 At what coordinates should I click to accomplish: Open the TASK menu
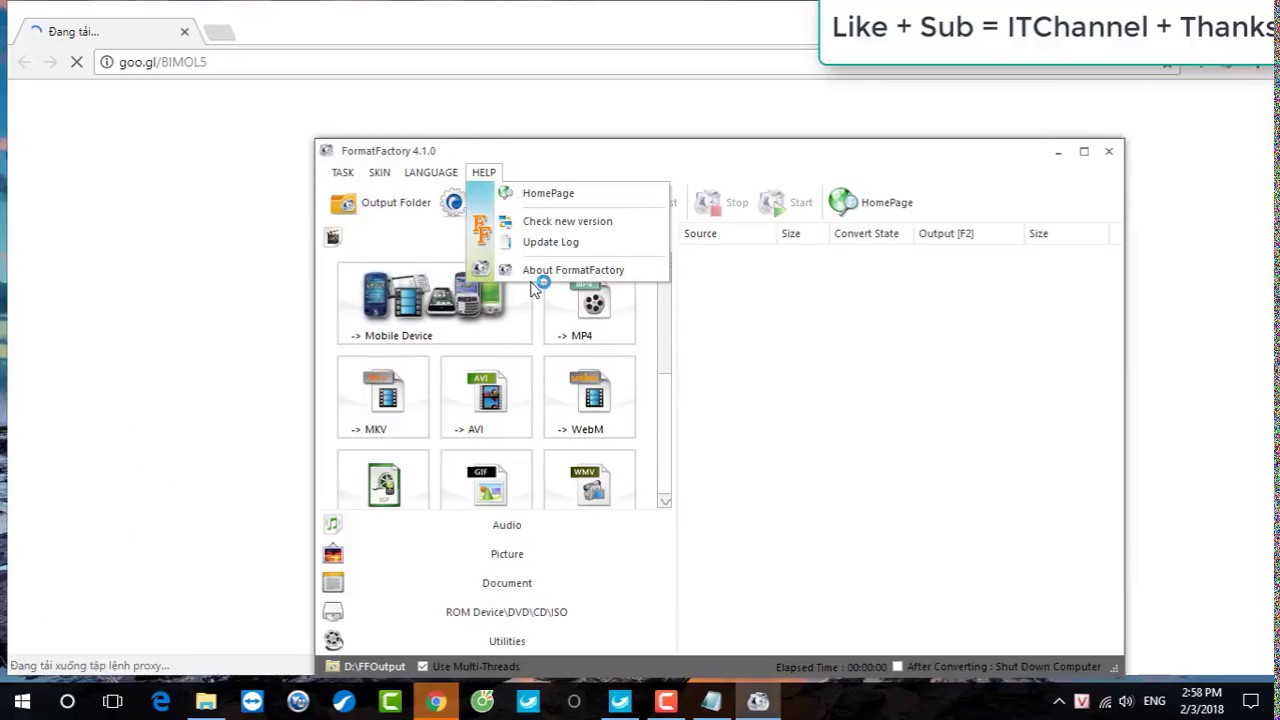(343, 173)
